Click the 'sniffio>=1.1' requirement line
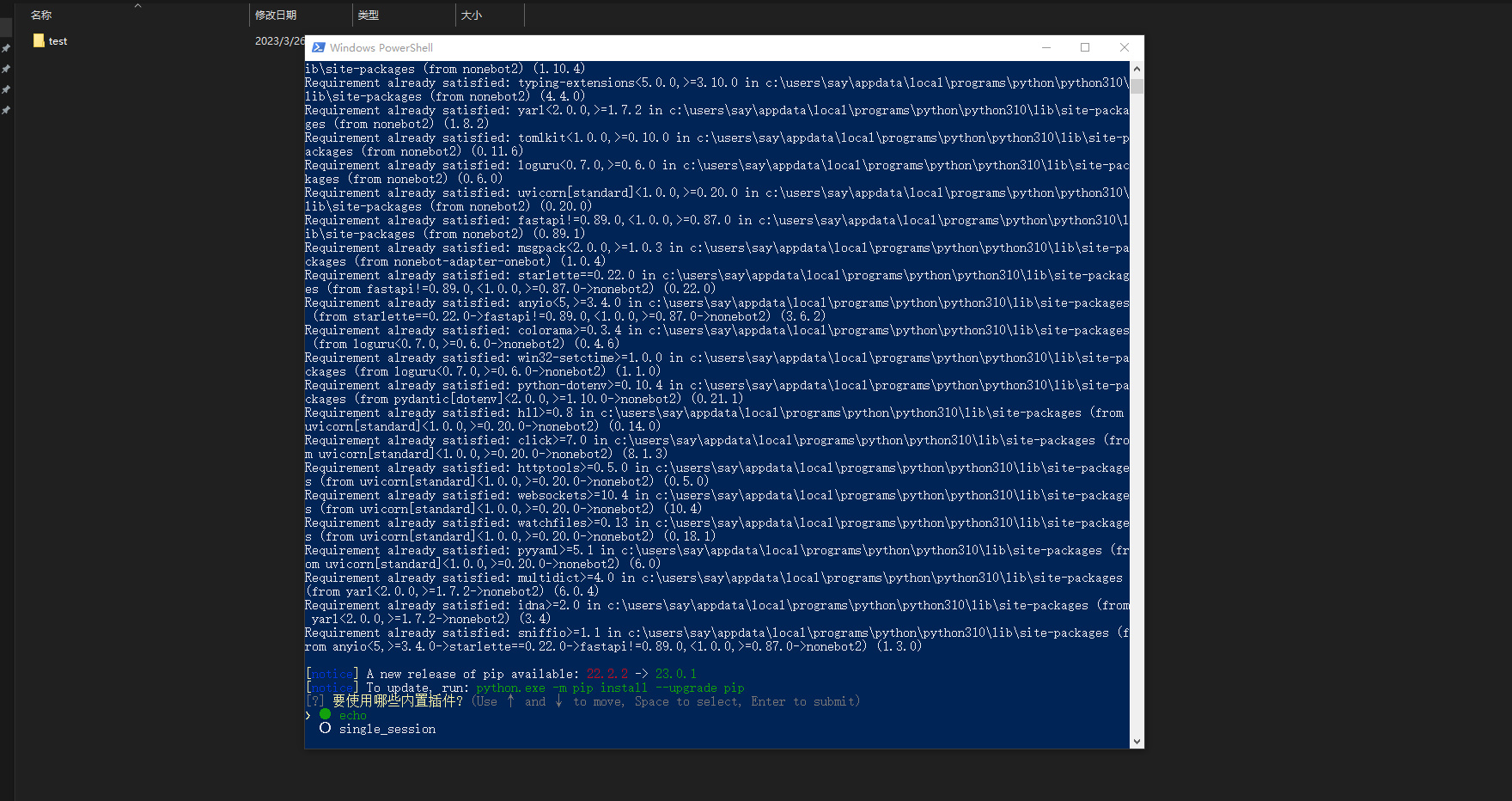1512x801 pixels. click(x=716, y=639)
